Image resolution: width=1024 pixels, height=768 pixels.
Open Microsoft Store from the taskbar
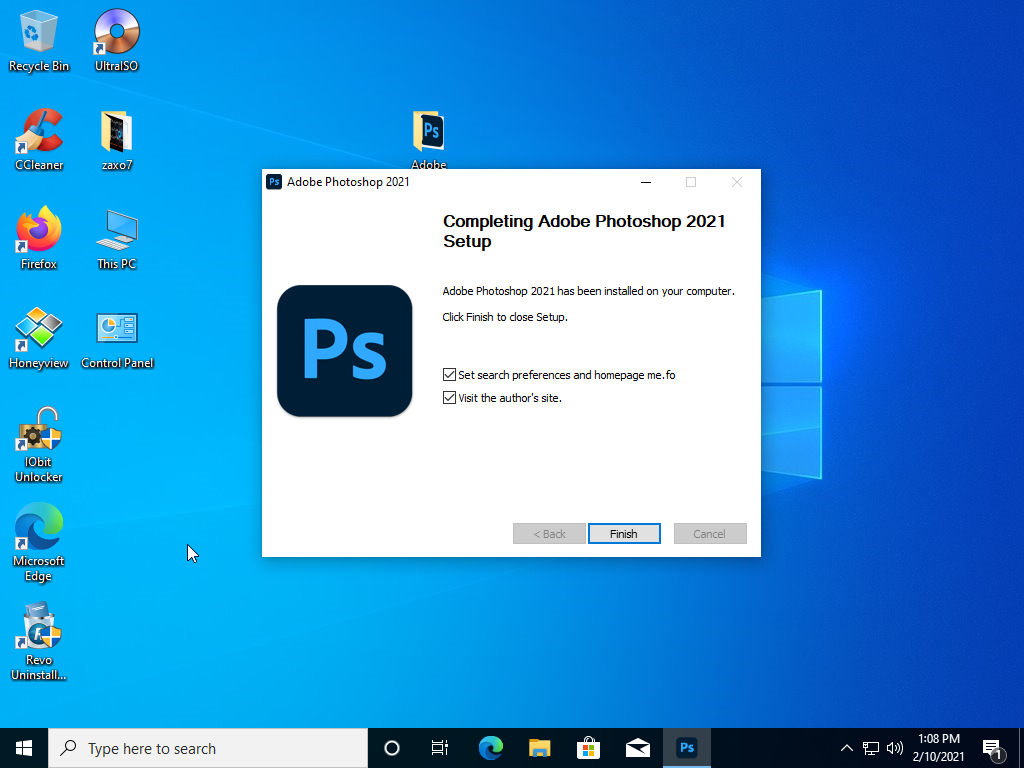click(x=588, y=748)
